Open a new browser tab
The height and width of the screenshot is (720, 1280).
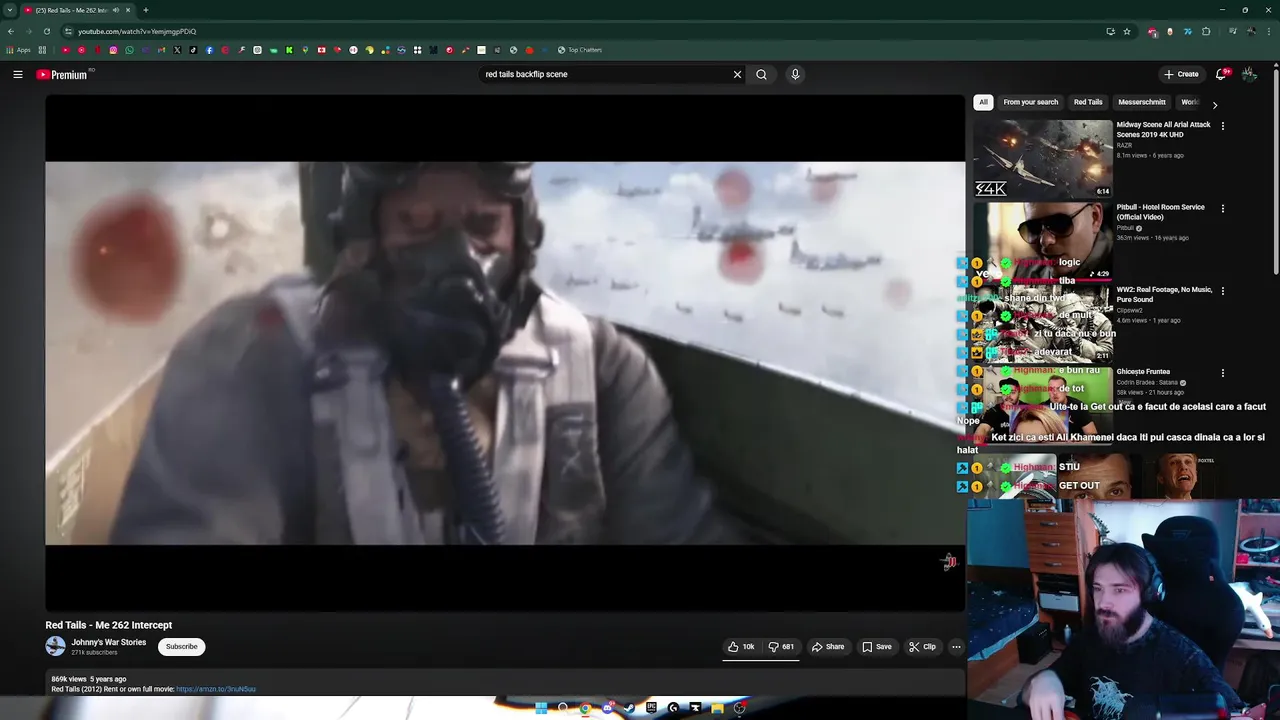point(146,10)
